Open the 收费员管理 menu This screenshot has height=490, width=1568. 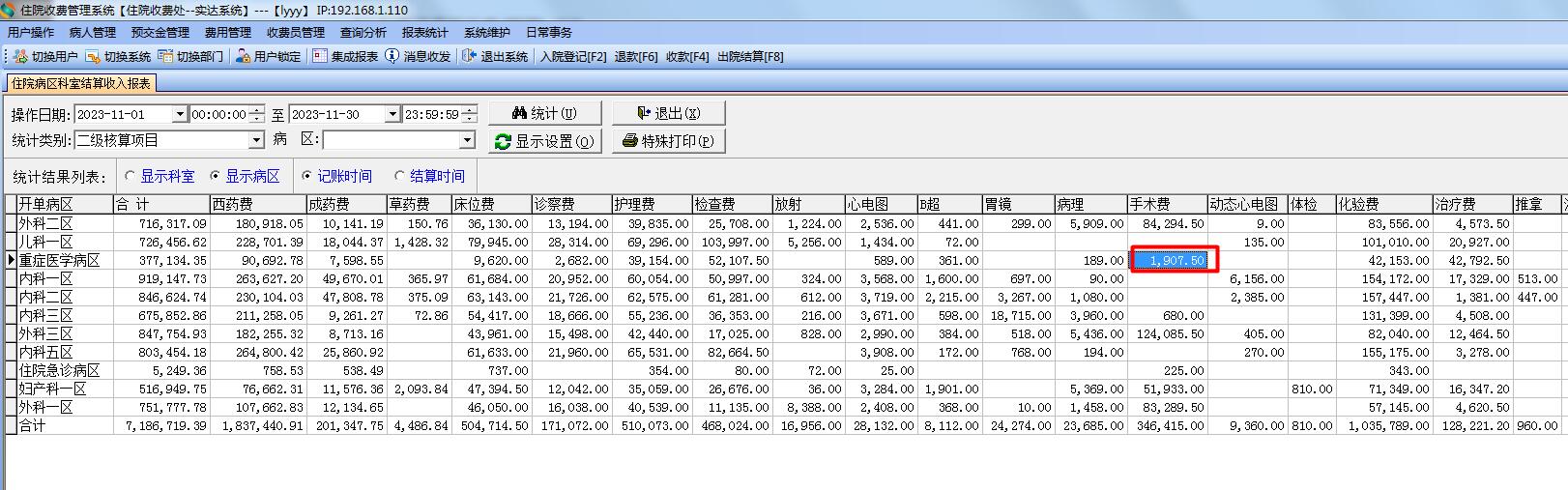296,33
